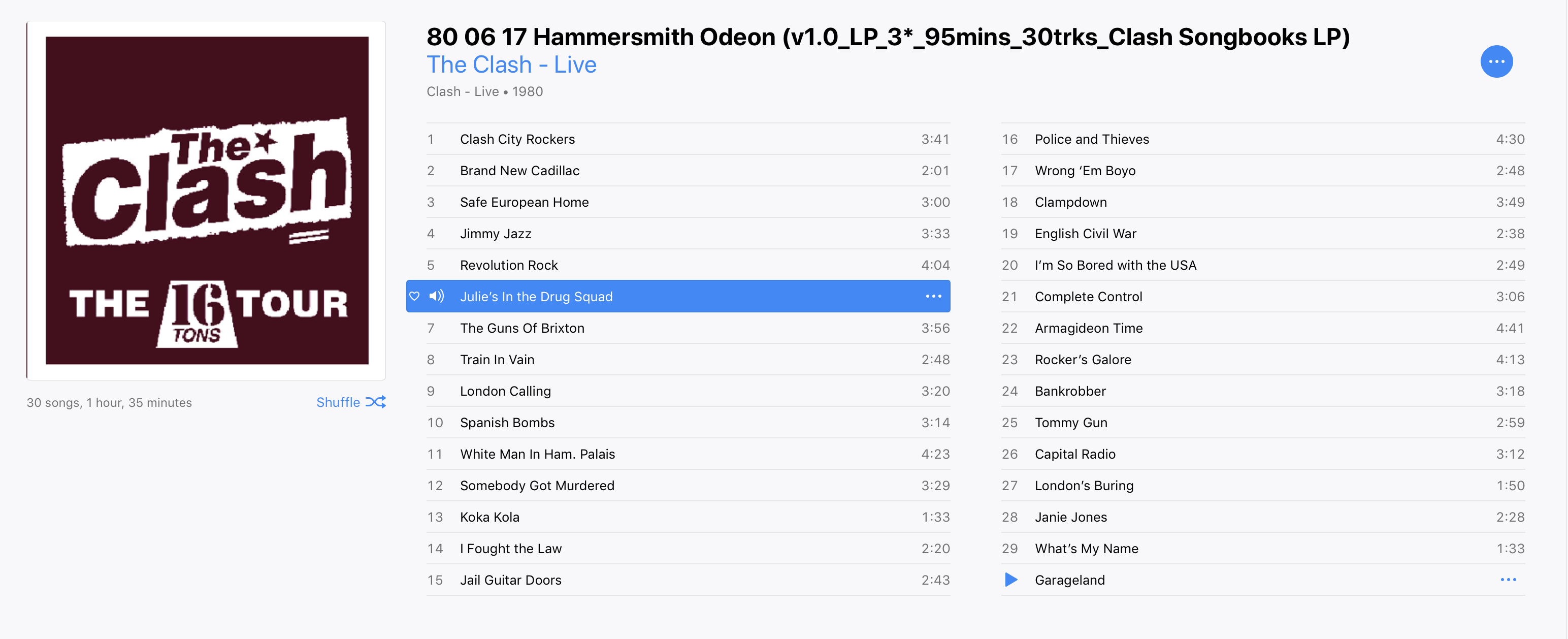Click the speaker icon on the playing track

click(x=437, y=296)
